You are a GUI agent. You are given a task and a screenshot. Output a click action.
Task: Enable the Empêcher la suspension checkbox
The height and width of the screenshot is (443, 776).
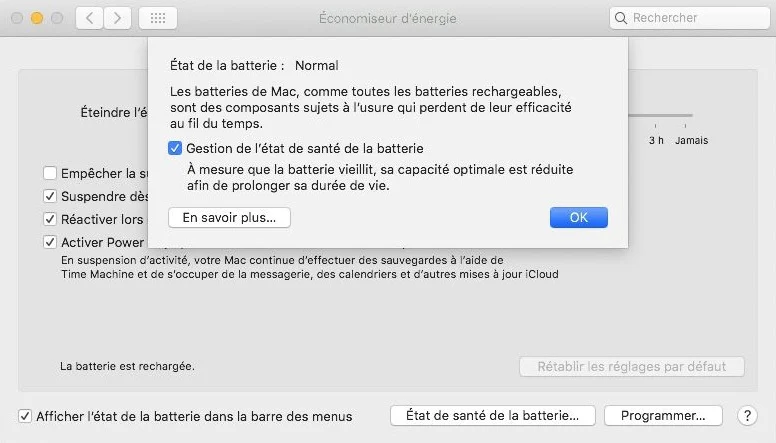coord(49,173)
